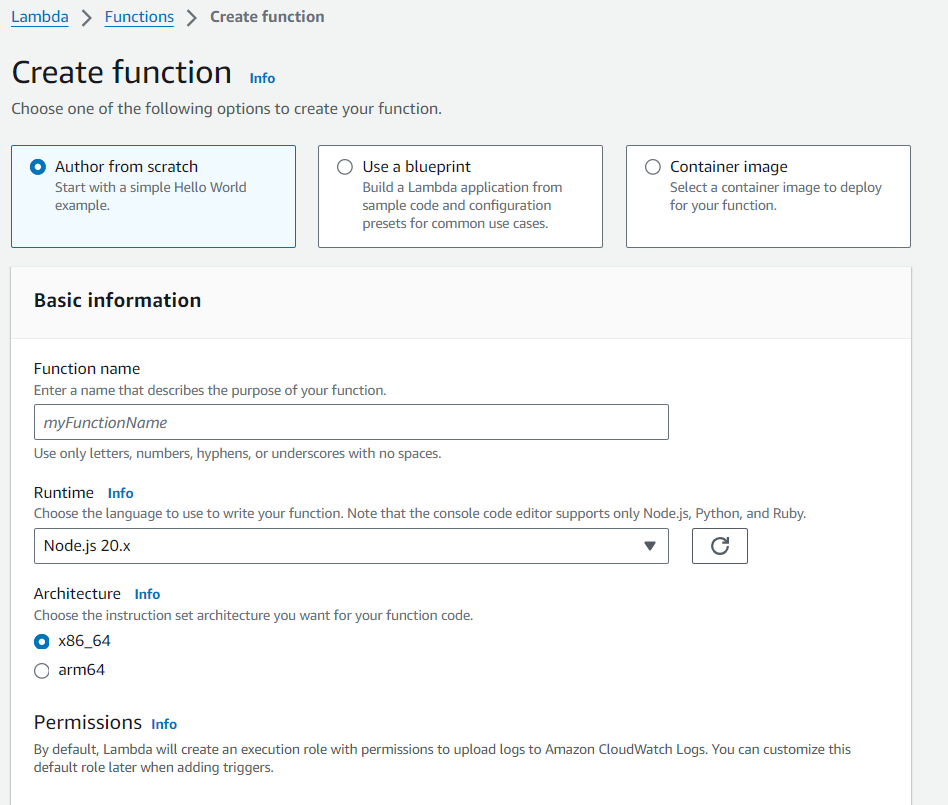Open Info link next to Permissions
This screenshot has height=805, width=948.
tap(164, 725)
